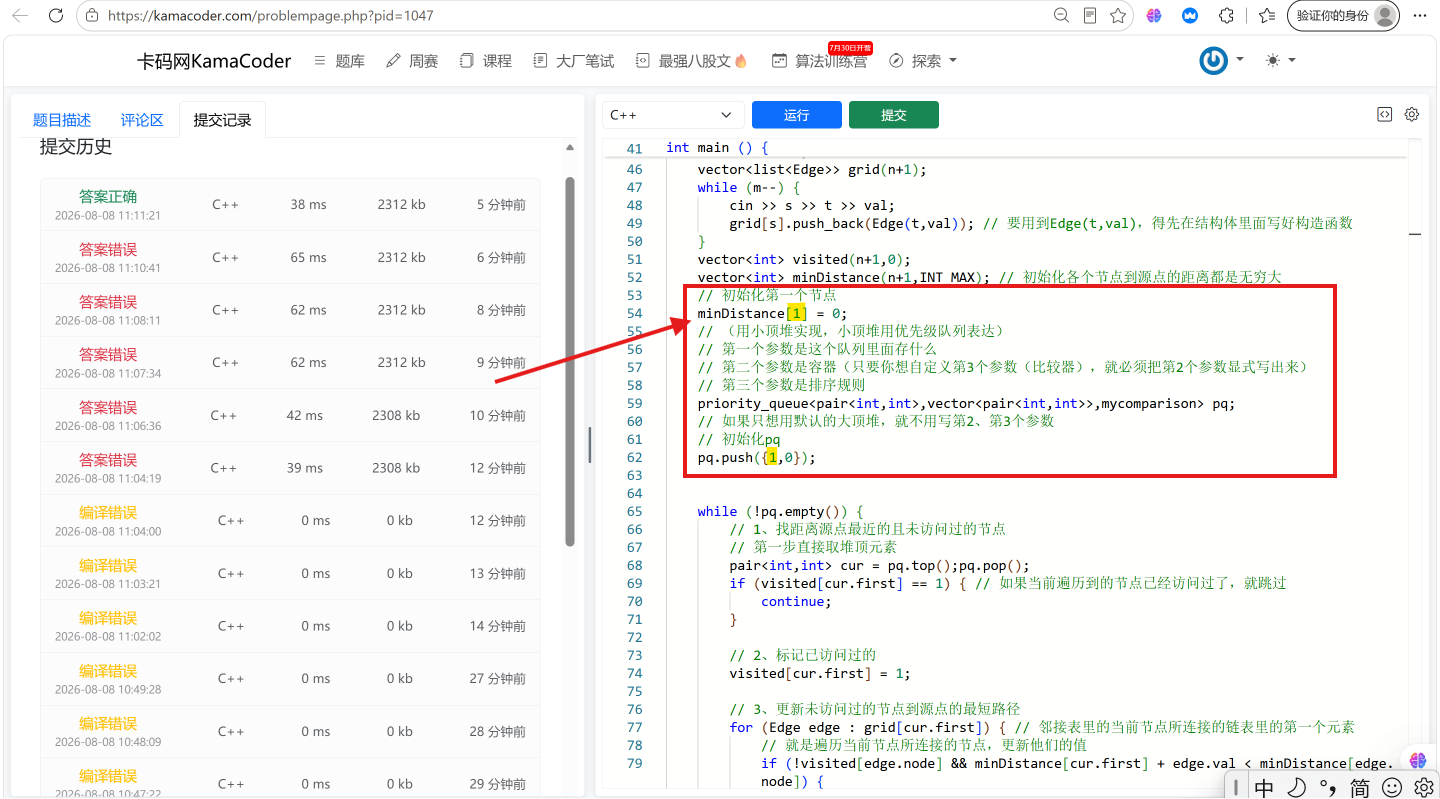
Task: Toggle the 简 simplified Chinese indicator
Action: point(1360,788)
